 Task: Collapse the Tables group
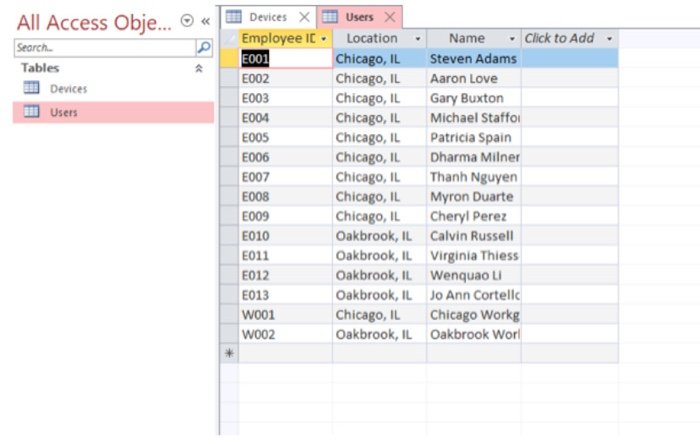point(199,68)
